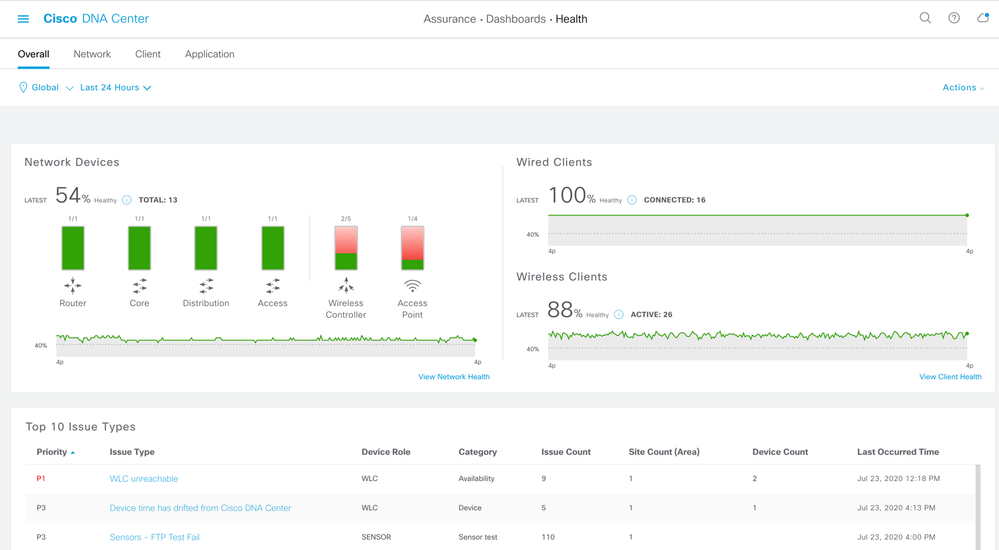Open the View Network Health link
Screen dimensions: 999x550
pos(454,377)
